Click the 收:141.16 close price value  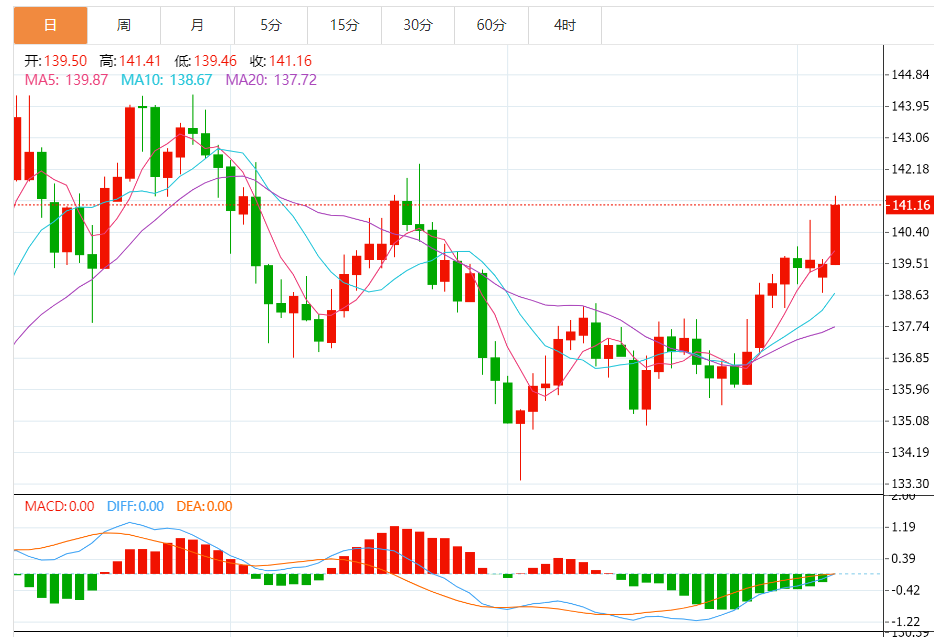point(281,61)
